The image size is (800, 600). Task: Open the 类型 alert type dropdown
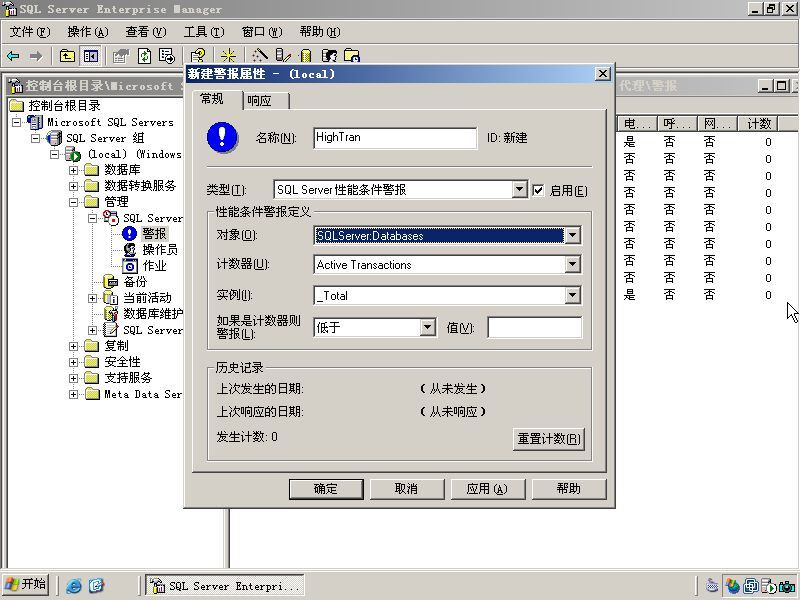pos(519,190)
